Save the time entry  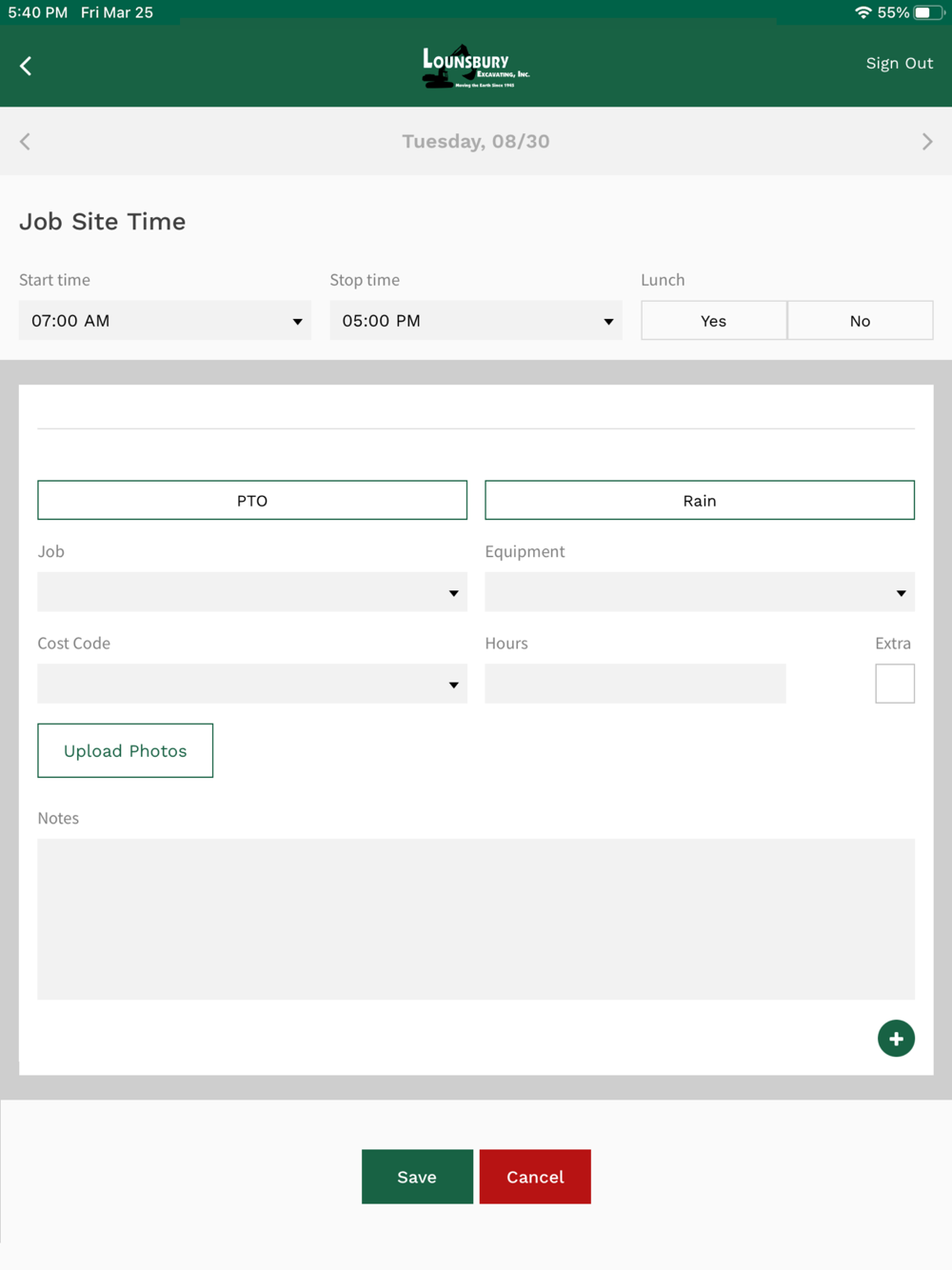417,1177
